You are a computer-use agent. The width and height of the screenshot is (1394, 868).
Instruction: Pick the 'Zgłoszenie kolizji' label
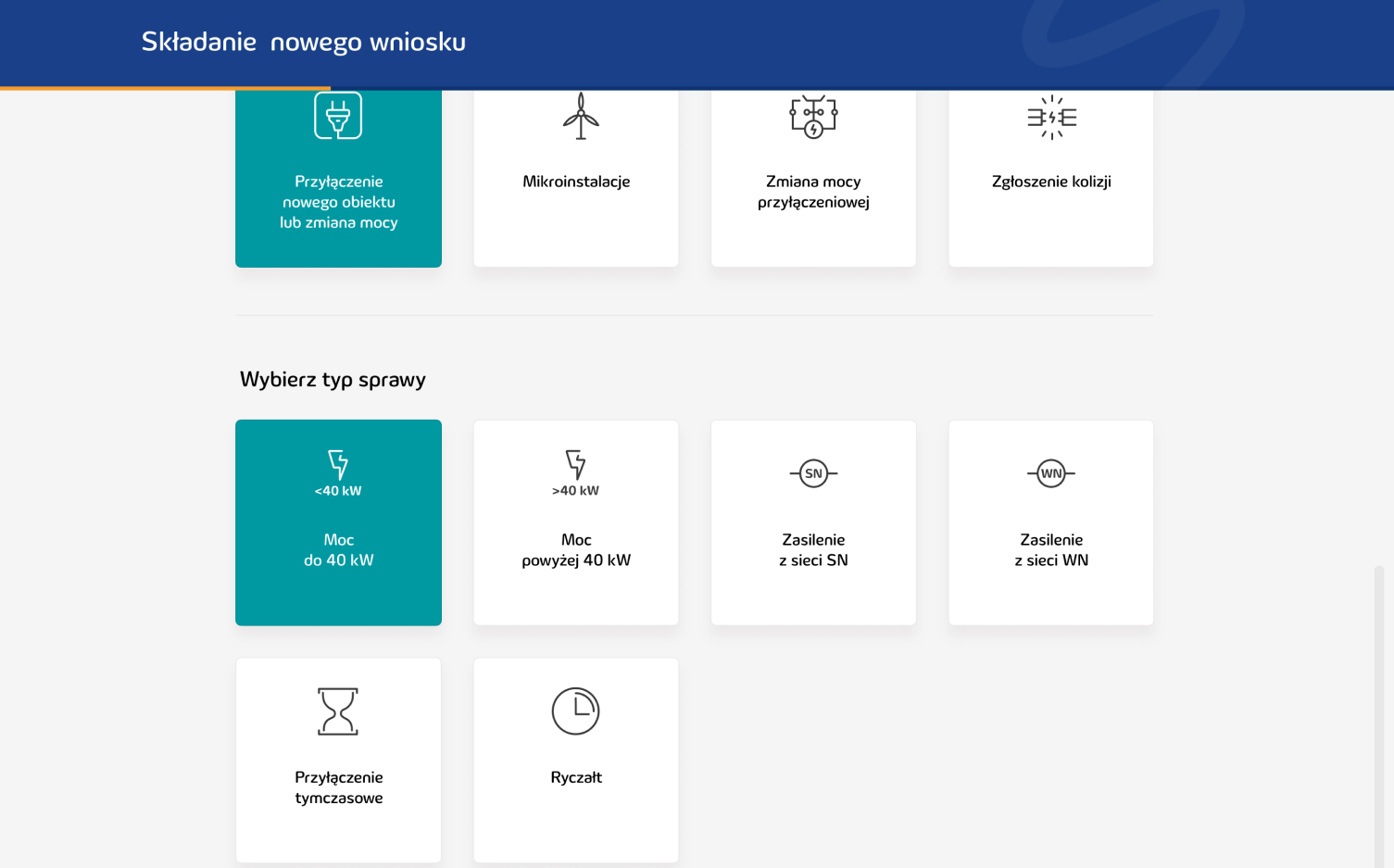[x=1051, y=182]
